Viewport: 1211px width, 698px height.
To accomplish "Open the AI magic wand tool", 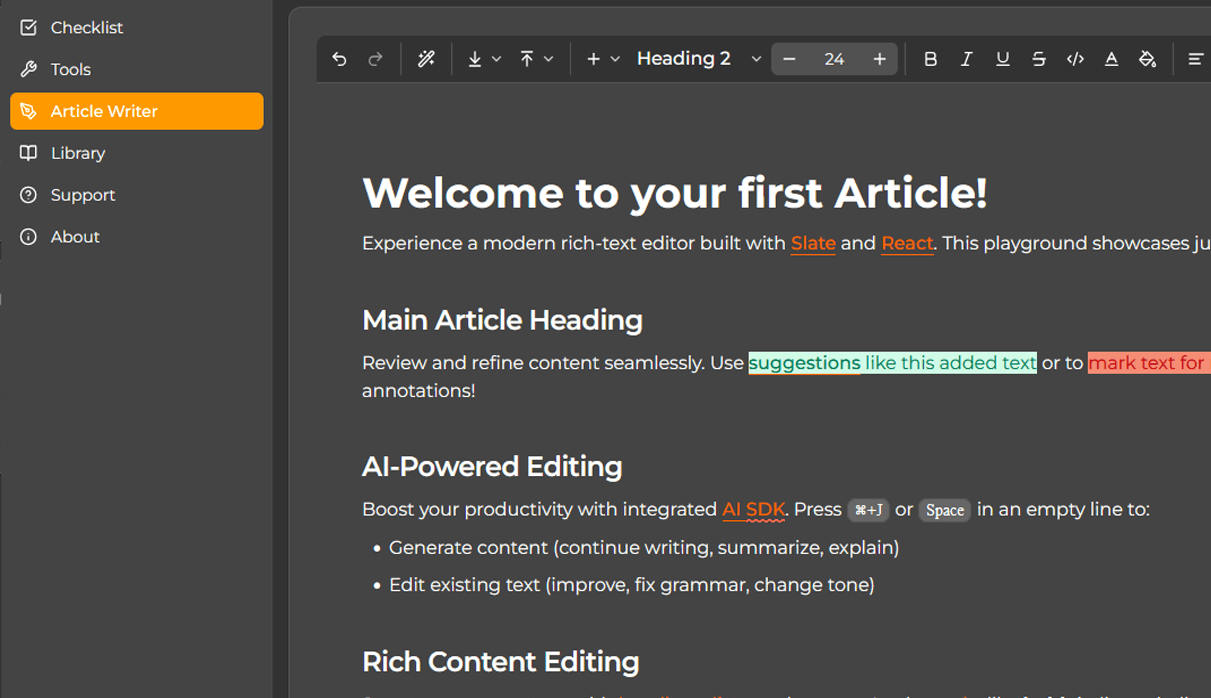I will pos(426,59).
